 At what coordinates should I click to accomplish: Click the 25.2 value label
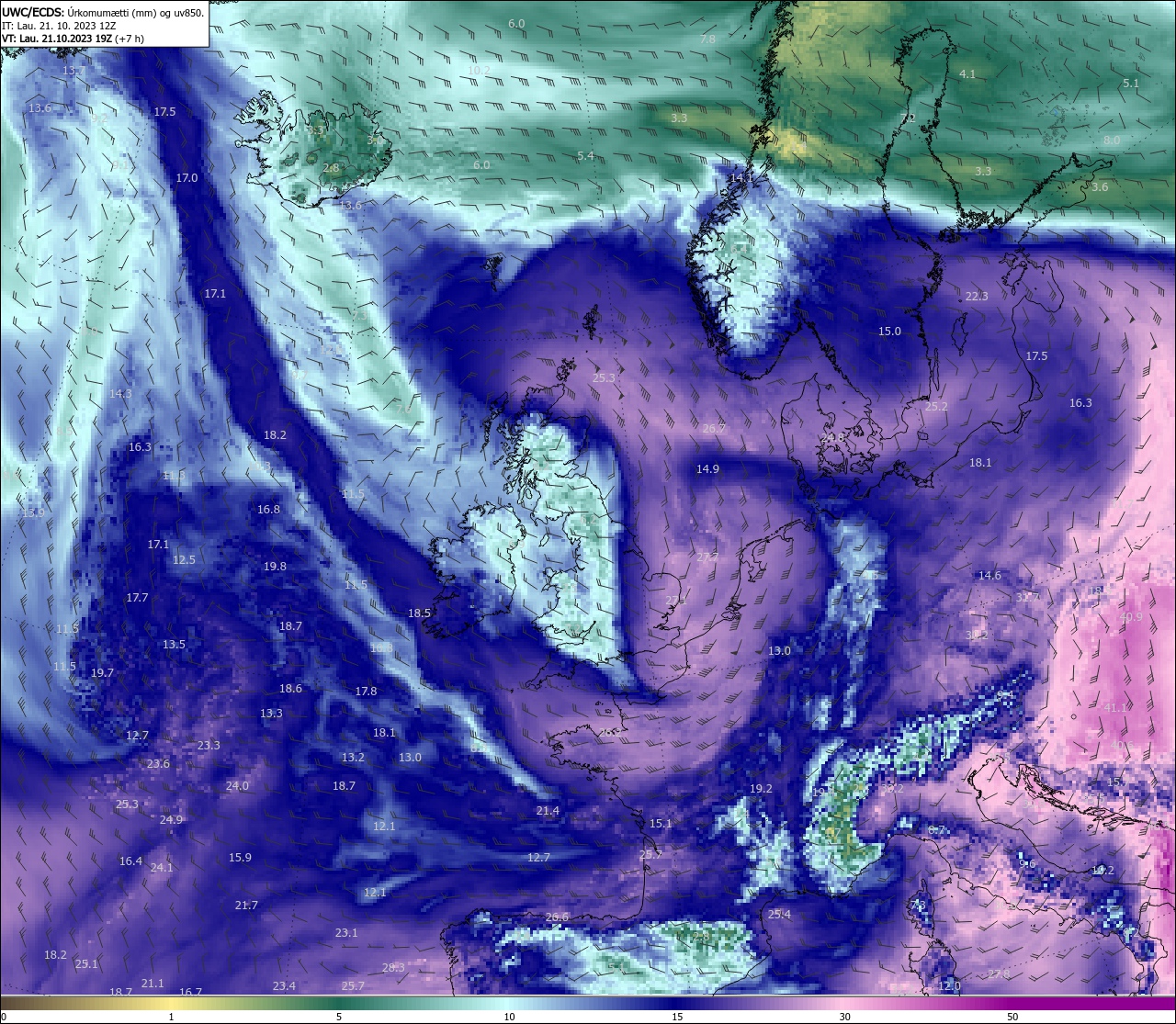[x=936, y=406]
